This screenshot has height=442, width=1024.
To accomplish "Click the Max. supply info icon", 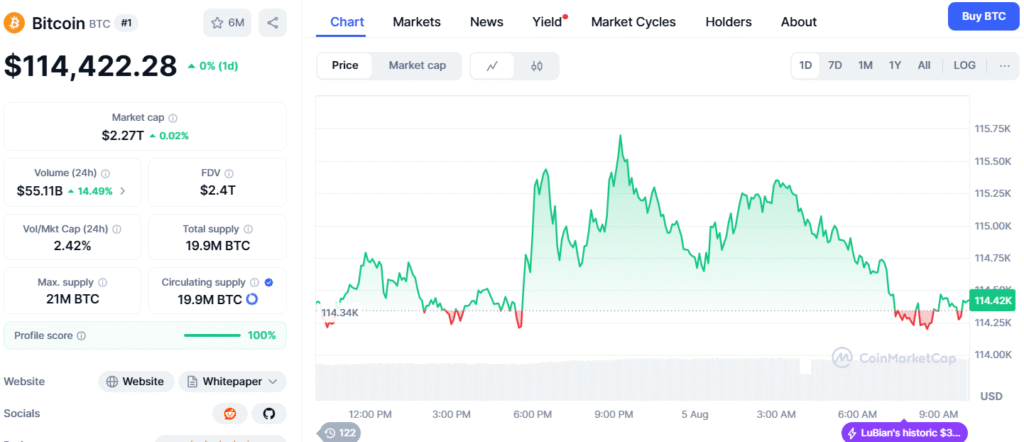I will tap(103, 283).
